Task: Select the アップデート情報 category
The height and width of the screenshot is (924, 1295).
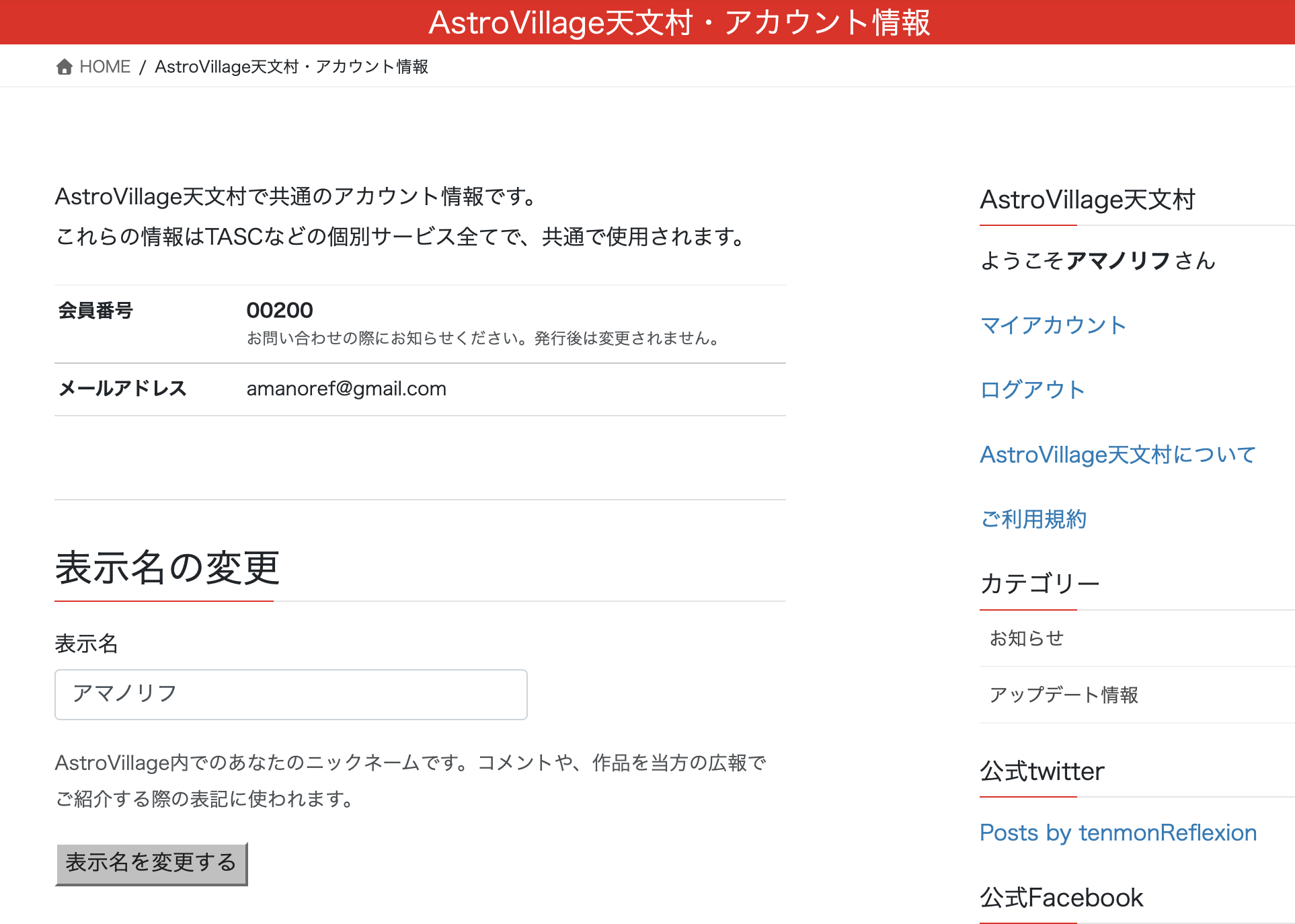Action: 1064,695
